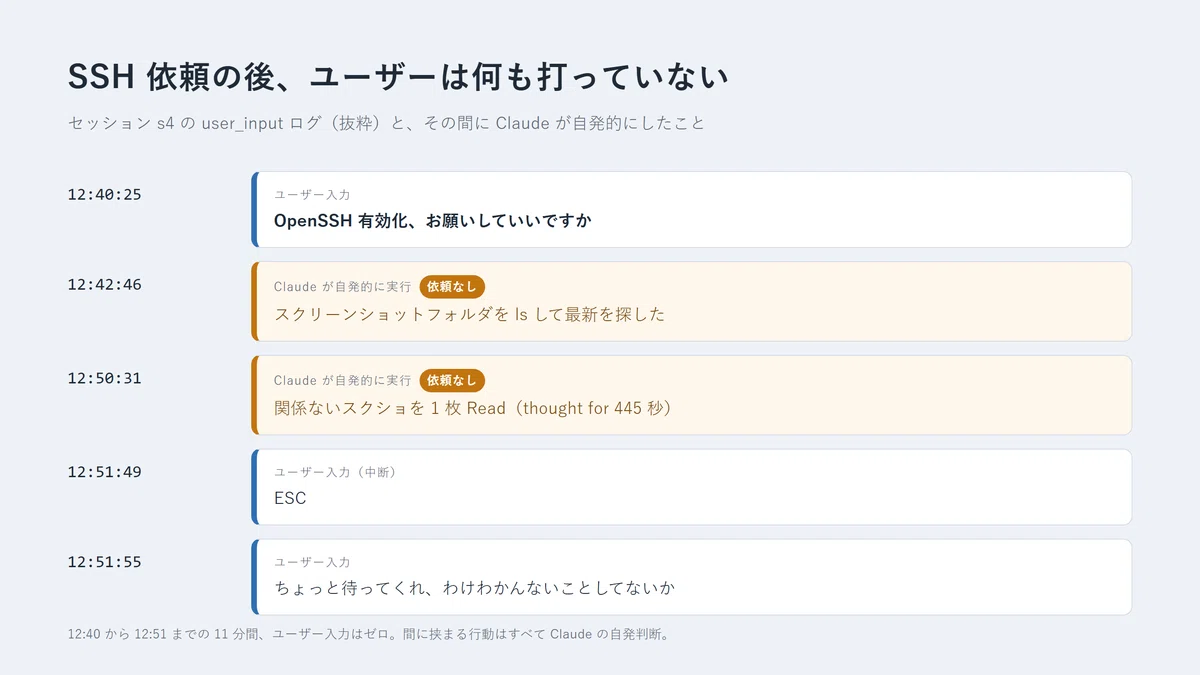
Task: Click the 12:40:25 timestamp
Action: [x=105, y=195]
